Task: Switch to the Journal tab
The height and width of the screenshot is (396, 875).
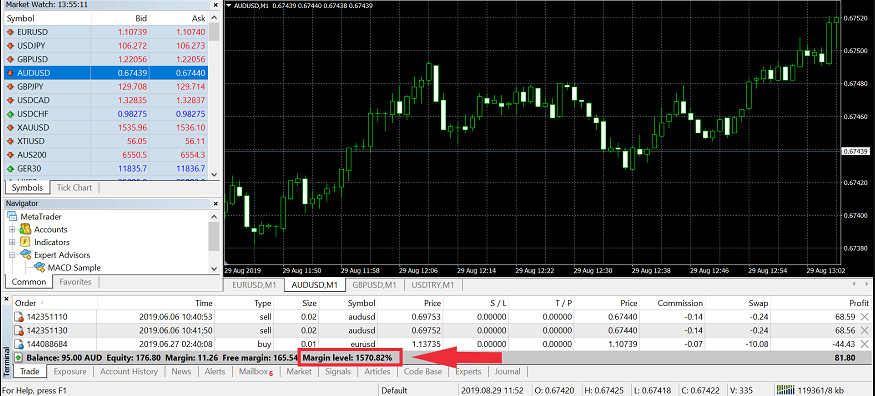Action: (507, 371)
